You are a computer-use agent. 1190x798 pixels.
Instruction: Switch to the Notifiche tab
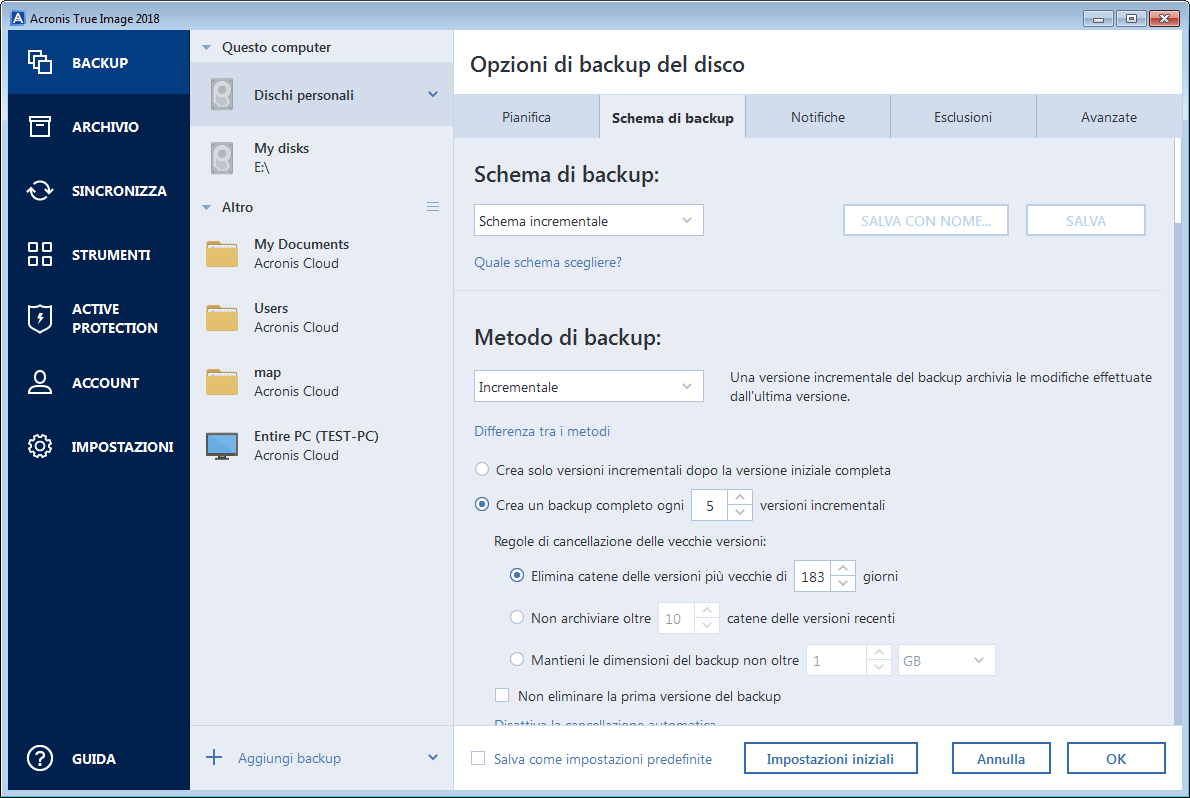pos(817,117)
